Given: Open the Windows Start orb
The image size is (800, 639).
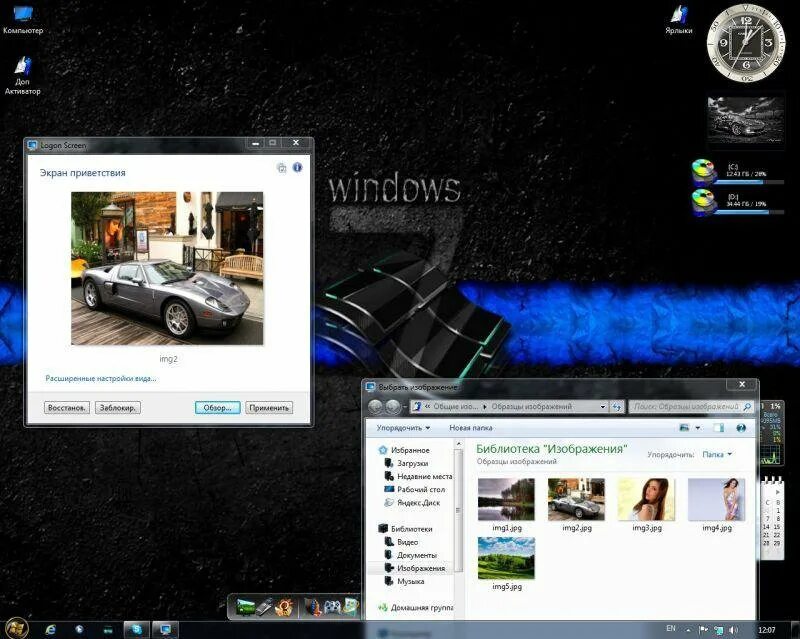Looking at the screenshot, I should tap(16, 628).
